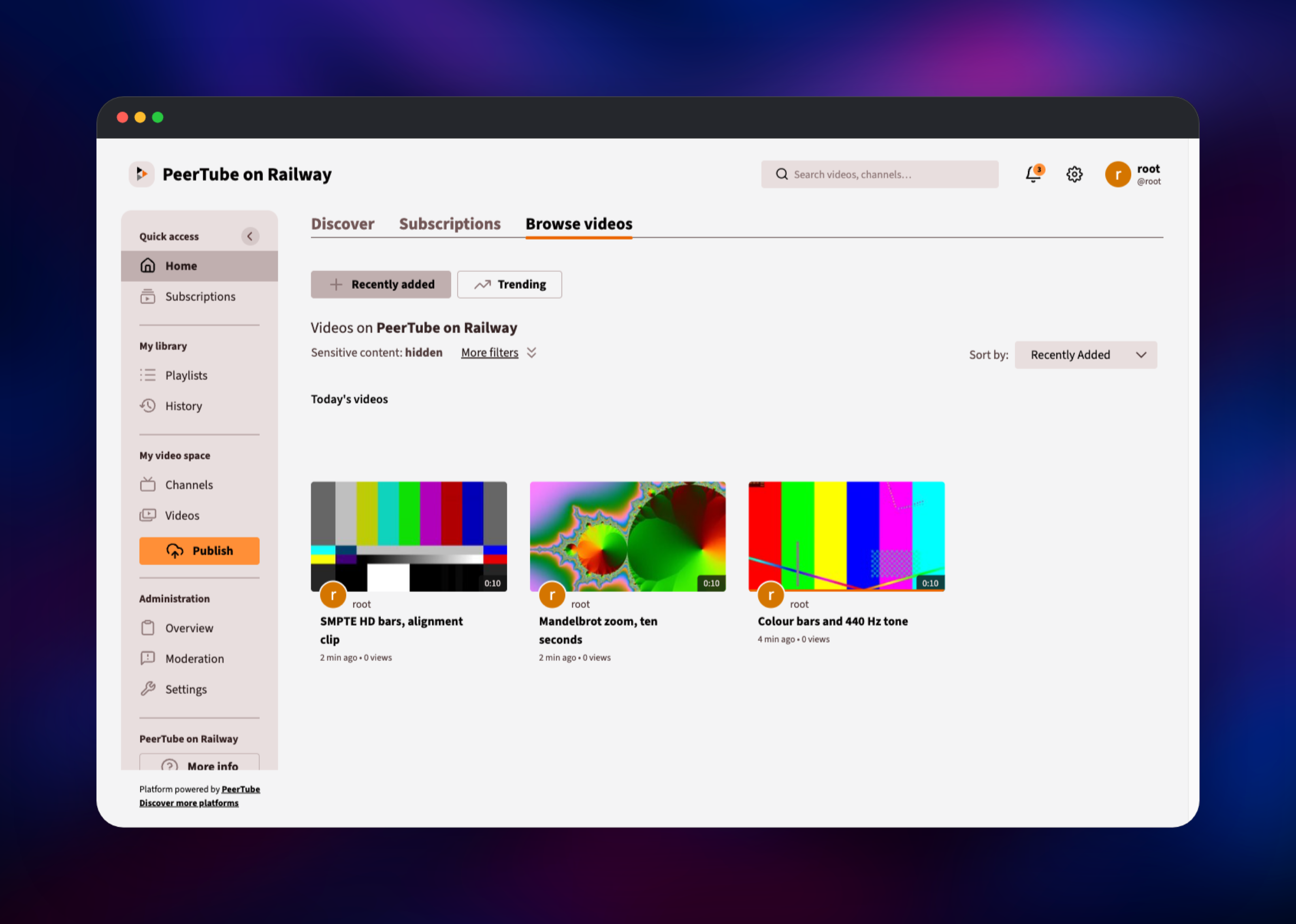Click the root avatar in the header

click(x=1117, y=174)
